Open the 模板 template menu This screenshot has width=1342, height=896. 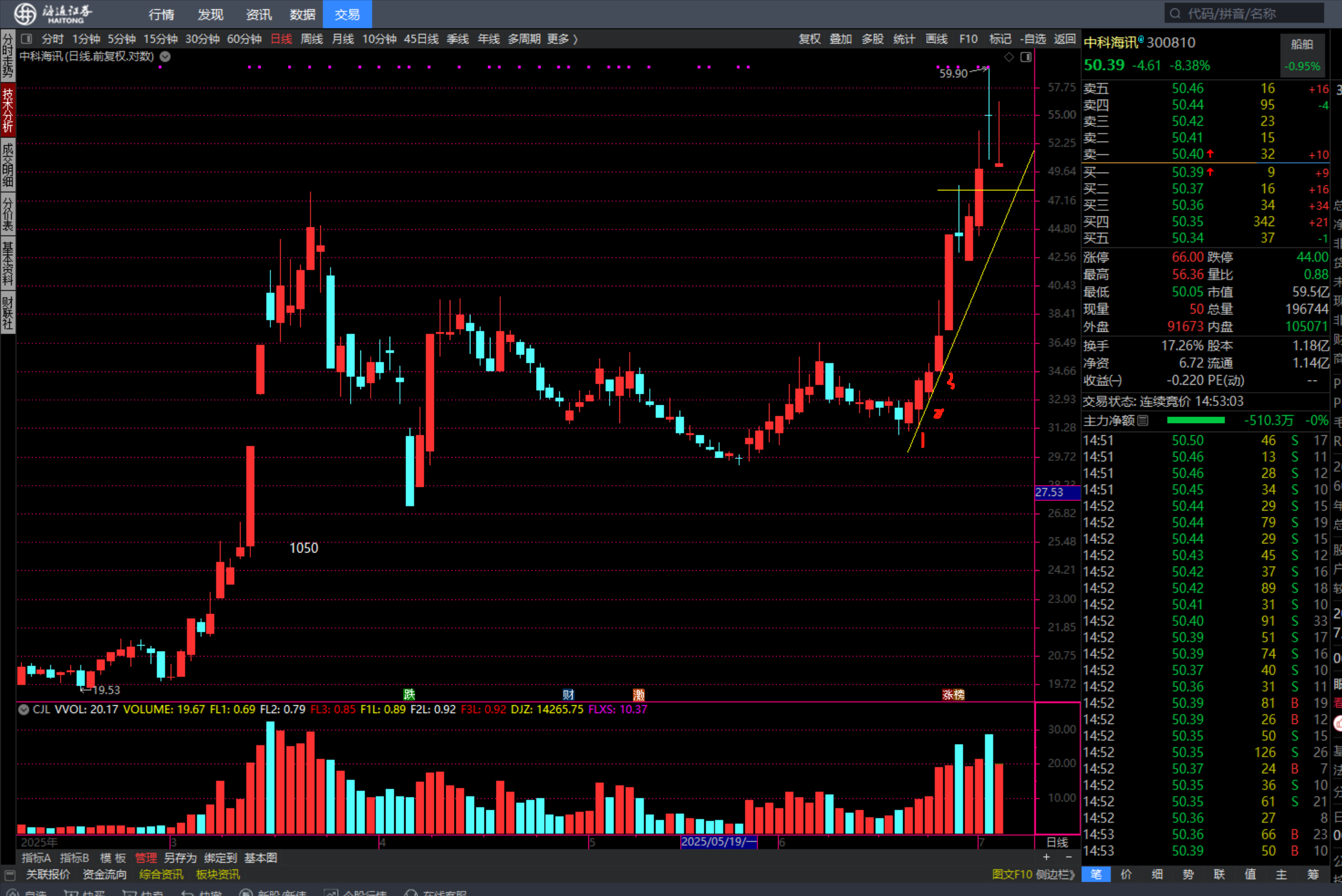pyautogui.click(x=112, y=858)
